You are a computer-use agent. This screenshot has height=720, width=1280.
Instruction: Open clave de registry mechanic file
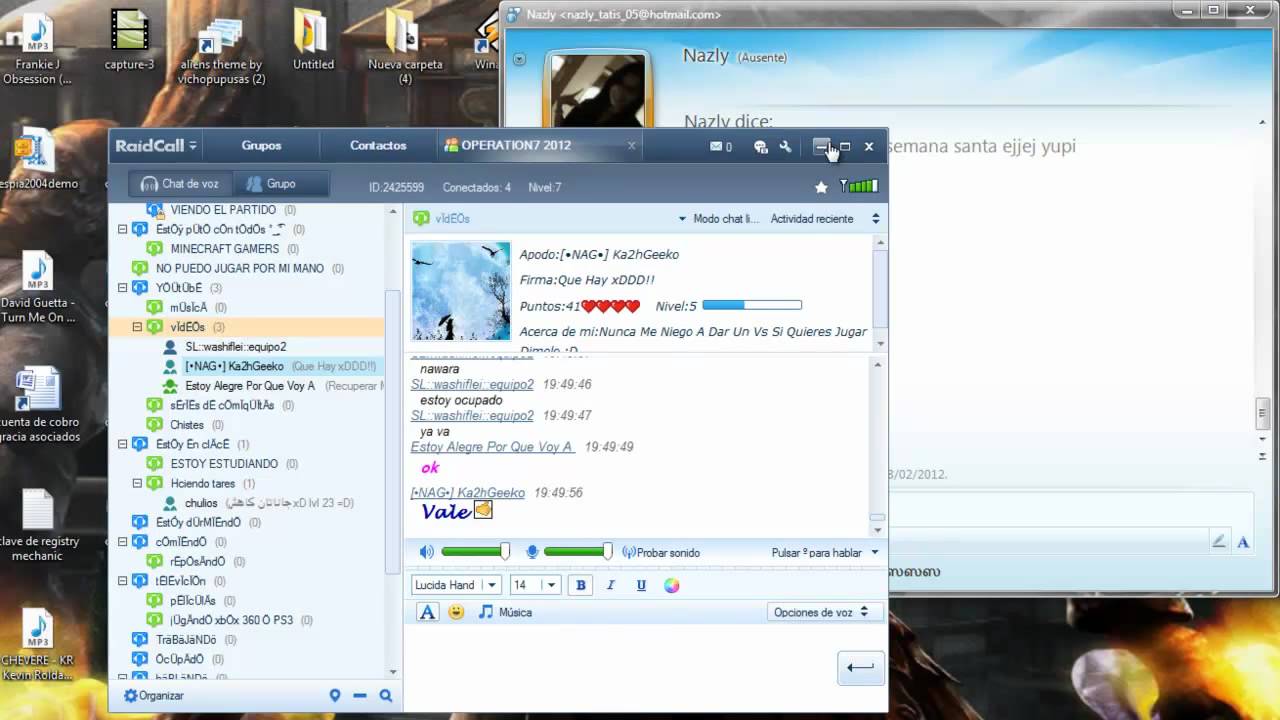click(x=38, y=526)
